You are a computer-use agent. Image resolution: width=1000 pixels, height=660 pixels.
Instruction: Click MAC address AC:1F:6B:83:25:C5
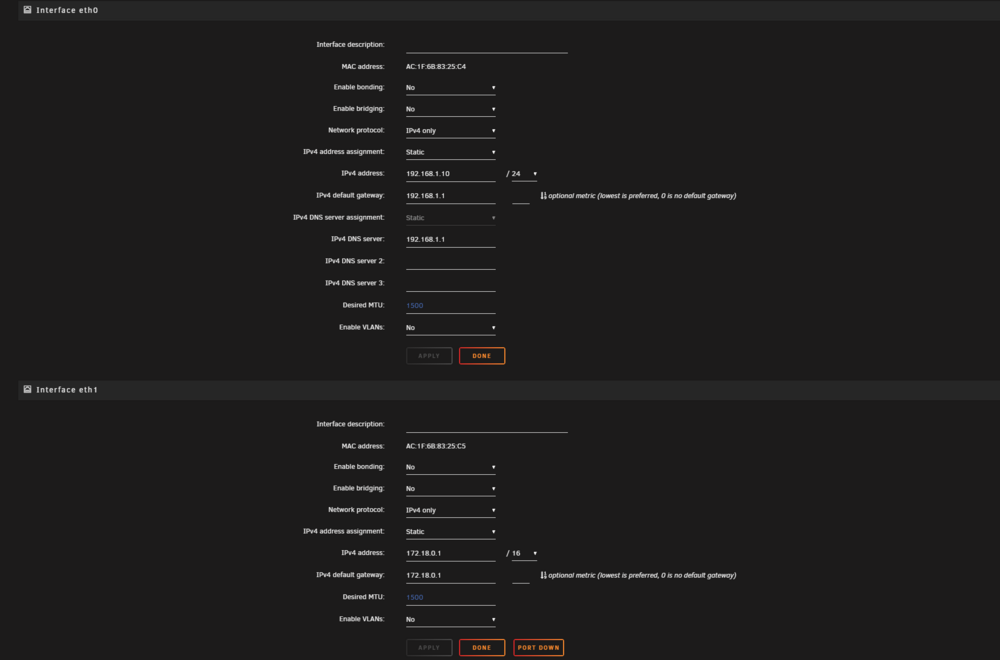(x=436, y=446)
